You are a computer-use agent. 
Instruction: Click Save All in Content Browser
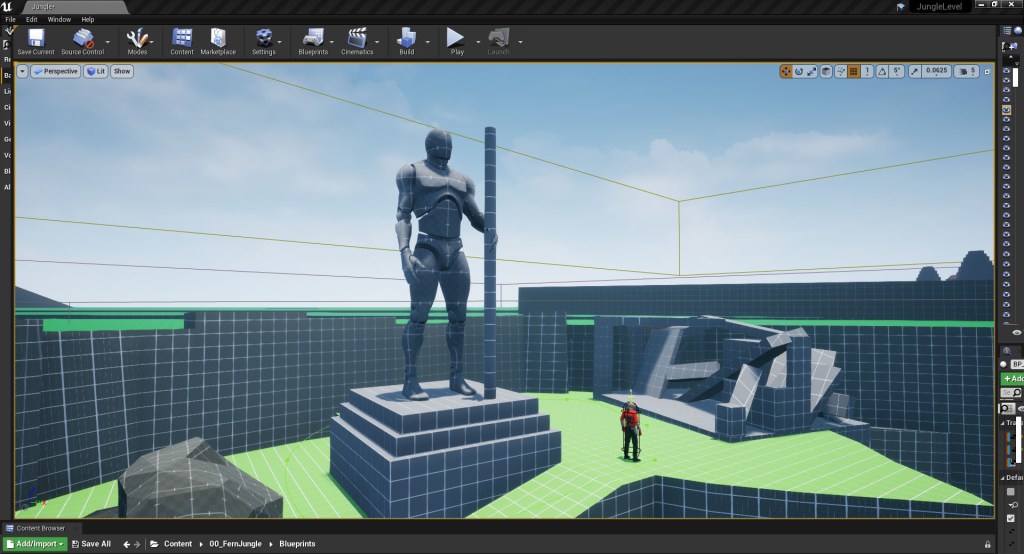(x=90, y=544)
